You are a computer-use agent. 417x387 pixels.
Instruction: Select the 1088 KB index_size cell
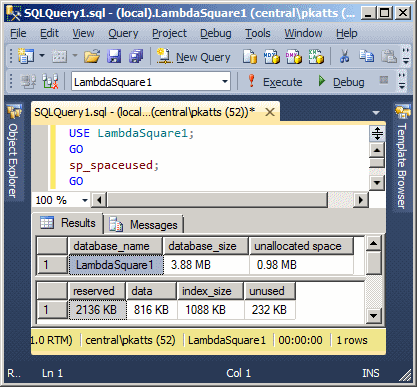coord(211,310)
